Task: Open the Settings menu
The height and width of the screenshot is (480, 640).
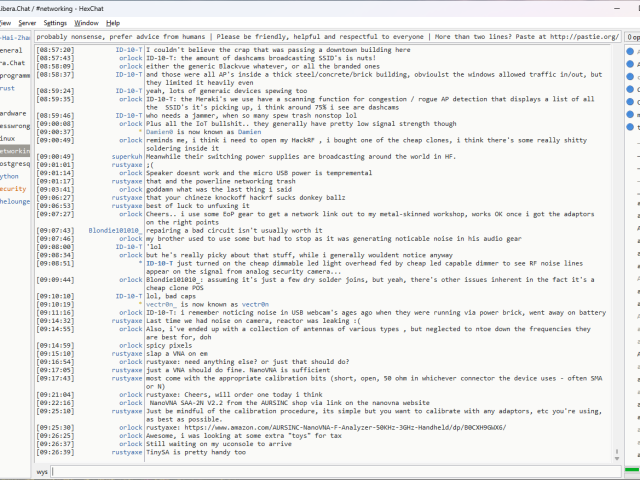Action: tap(55, 22)
